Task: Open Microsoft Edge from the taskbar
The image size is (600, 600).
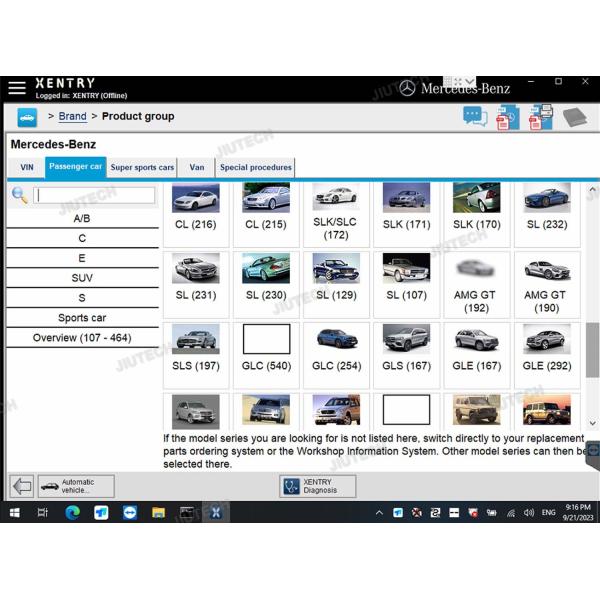Action: pos(72,513)
